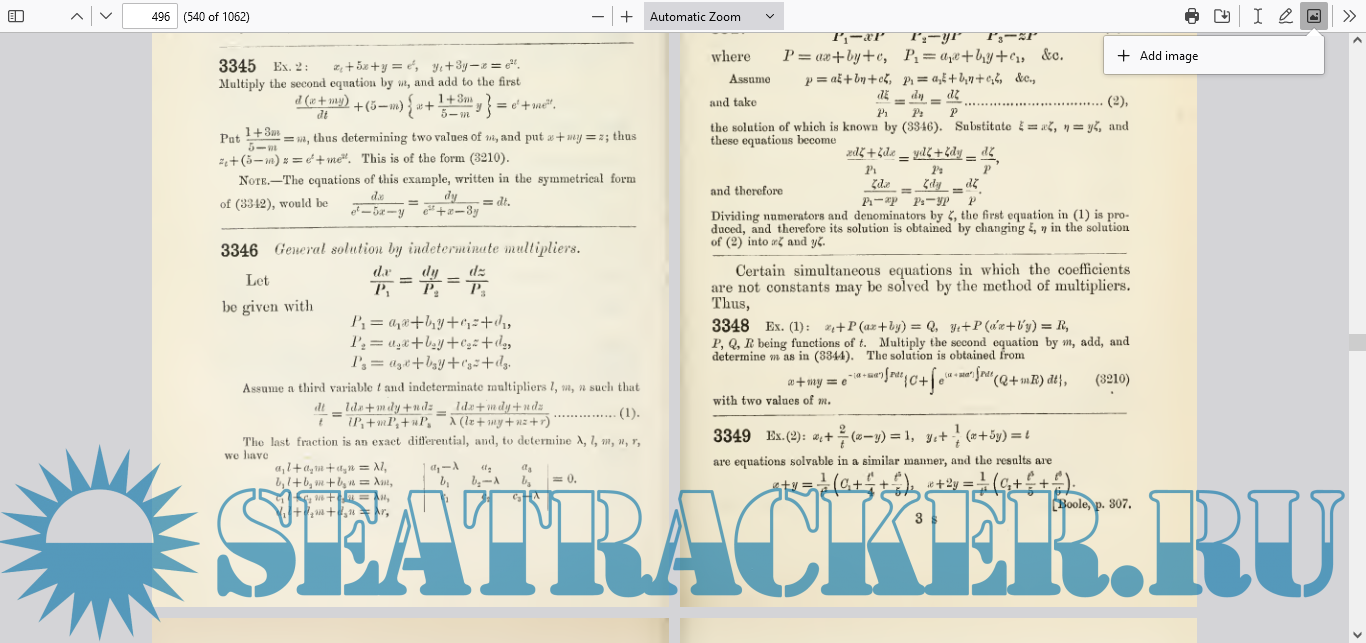This screenshot has width=1366, height=643.
Task: Select the text annotation tool
Action: click(1257, 16)
